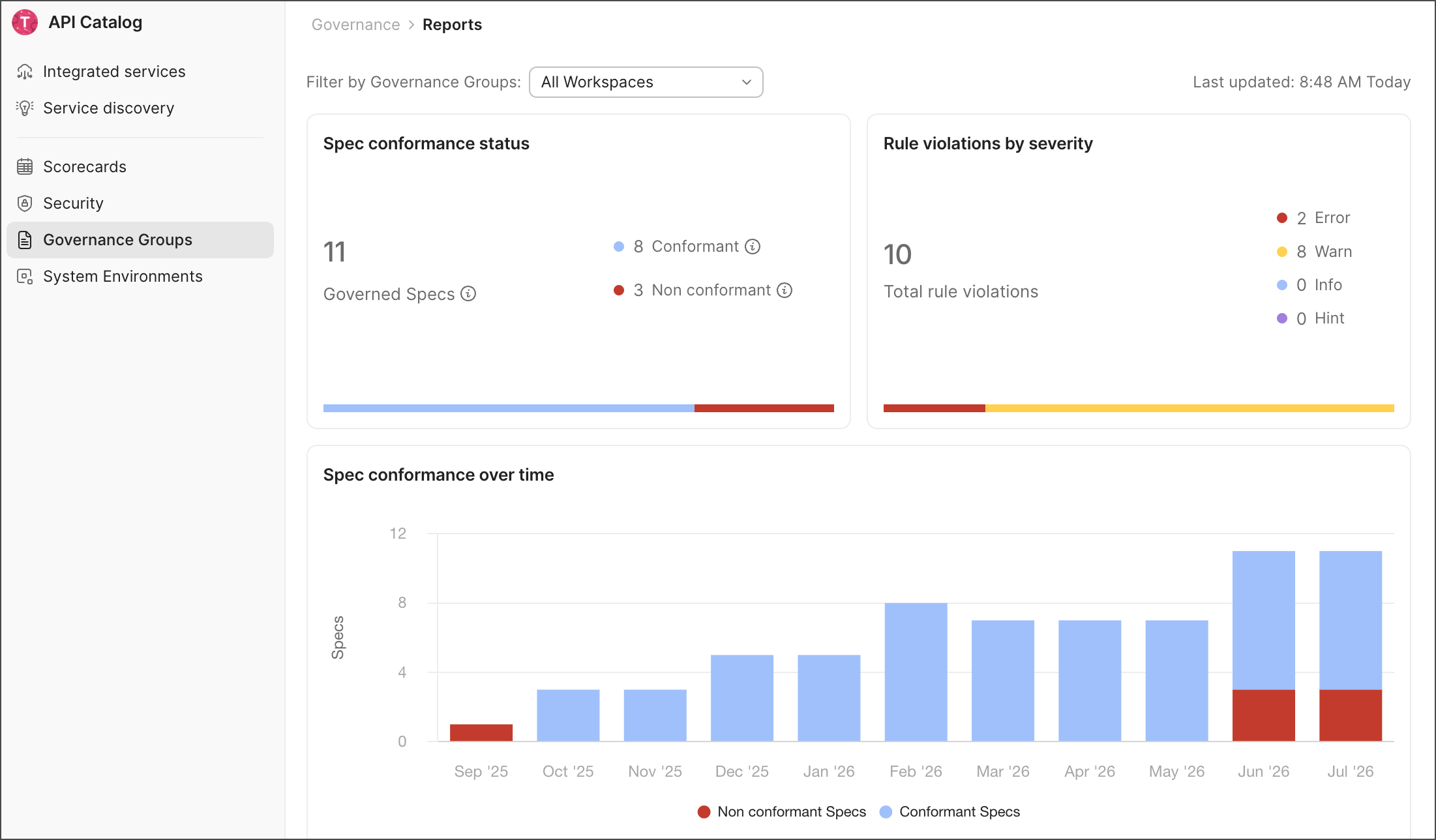
Task: Click the API Catalog title
Action: [95, 22]
